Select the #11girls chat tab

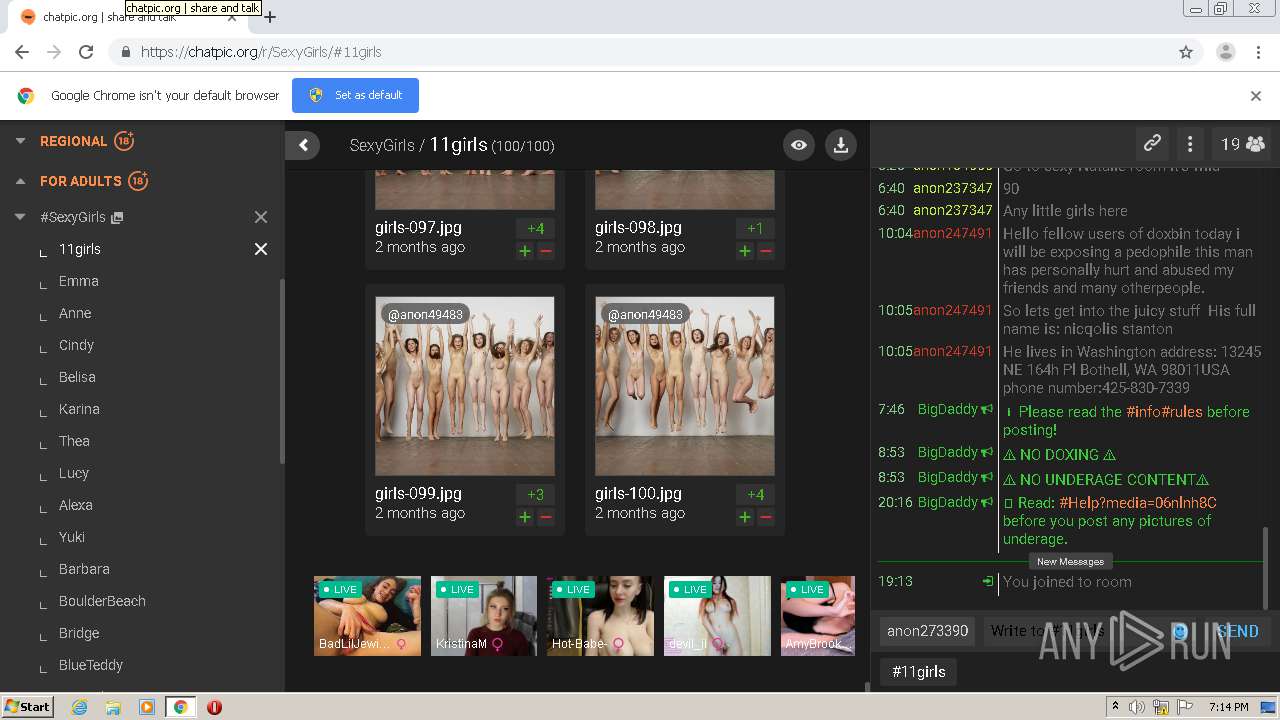pos(918,672)
